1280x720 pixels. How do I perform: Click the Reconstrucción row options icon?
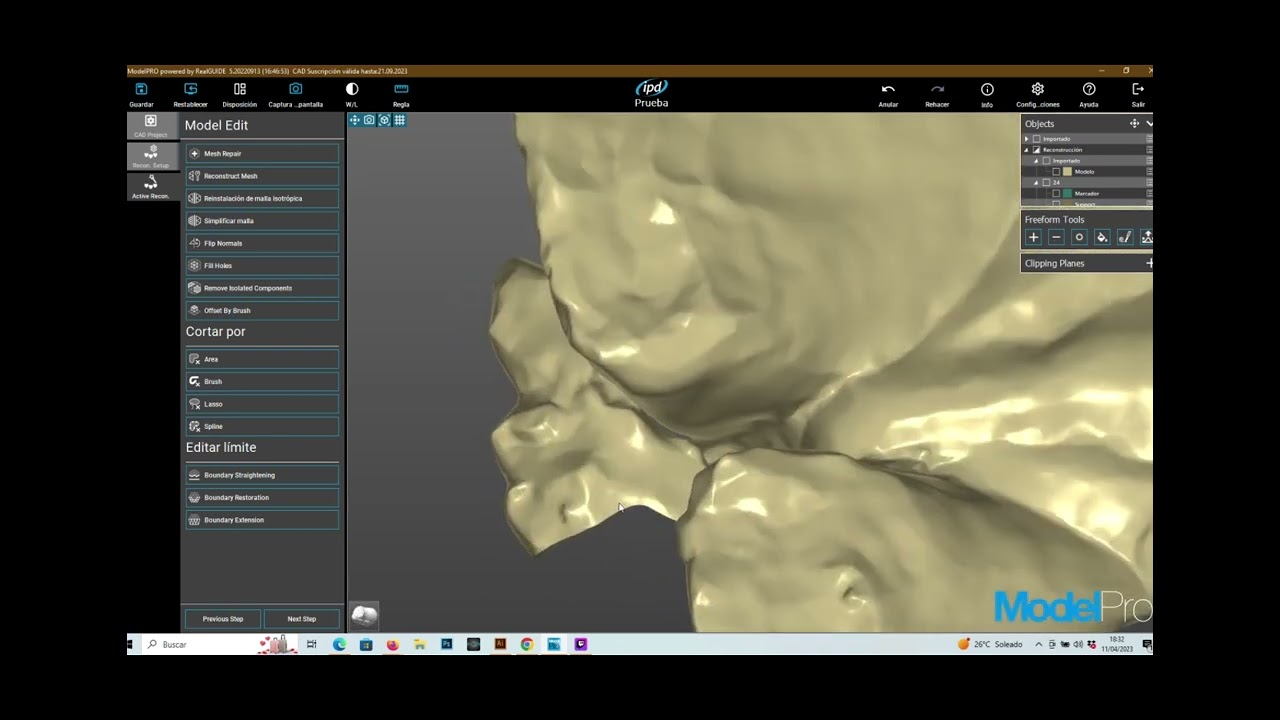click(x=1149, y=149)
